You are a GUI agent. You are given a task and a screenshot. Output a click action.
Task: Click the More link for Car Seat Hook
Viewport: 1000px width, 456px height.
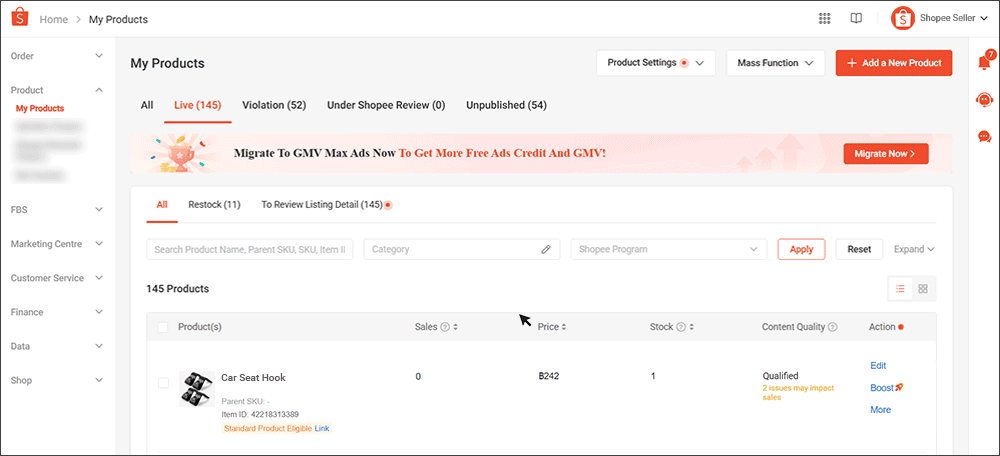pos(880,409)
